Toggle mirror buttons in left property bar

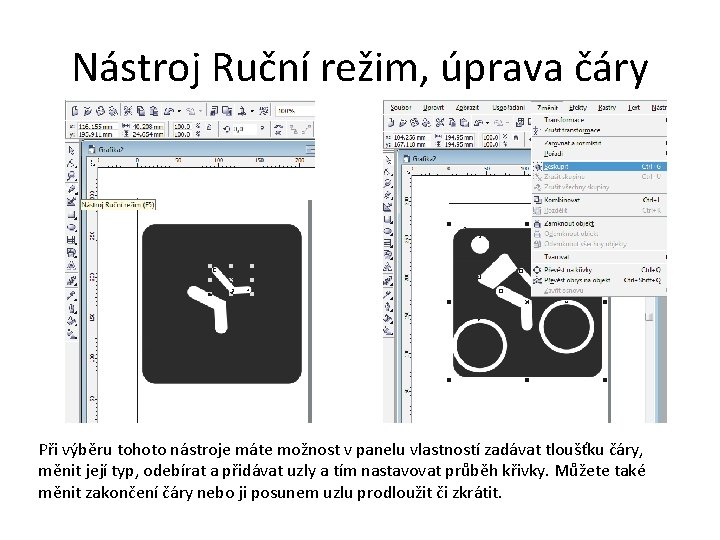pos(278,129)
